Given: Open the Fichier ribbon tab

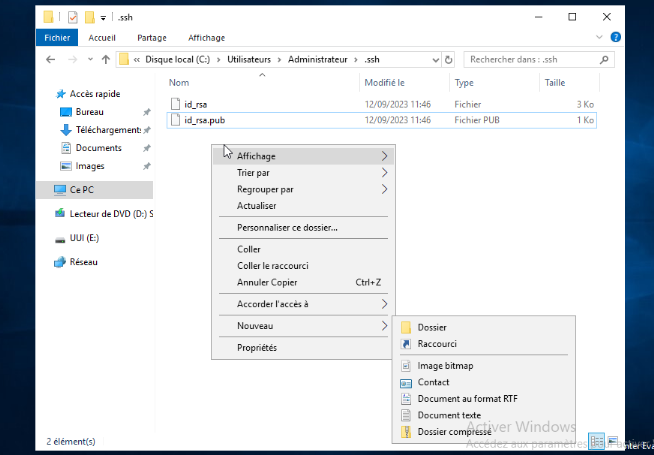Looking at the screenshot, I should pos(56,38).
